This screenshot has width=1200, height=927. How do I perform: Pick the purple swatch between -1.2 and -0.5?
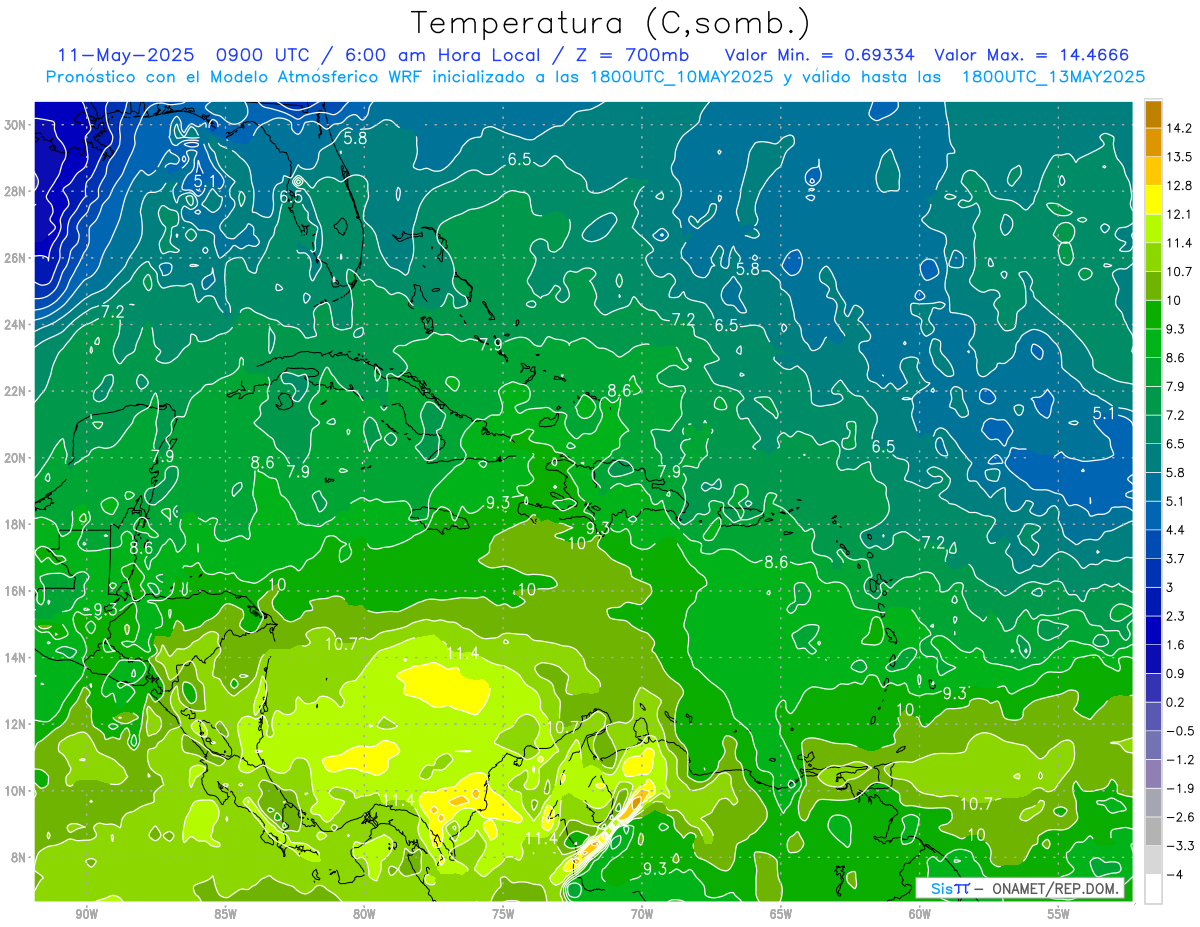click(1153, 745)
